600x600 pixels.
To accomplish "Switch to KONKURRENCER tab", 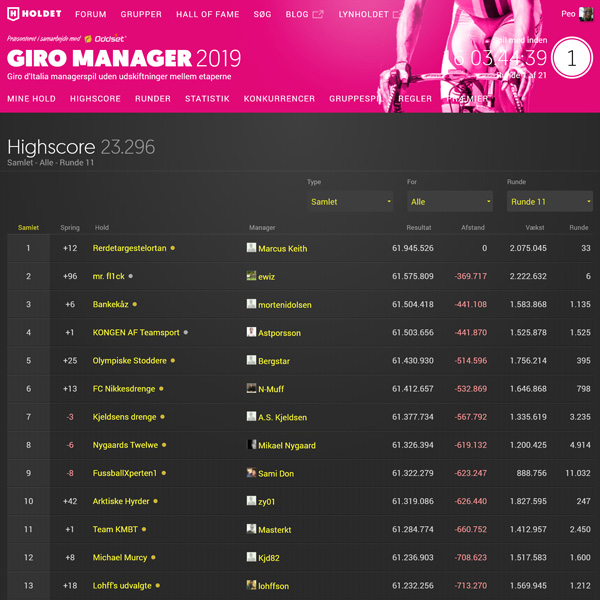I will pos(279,99).
